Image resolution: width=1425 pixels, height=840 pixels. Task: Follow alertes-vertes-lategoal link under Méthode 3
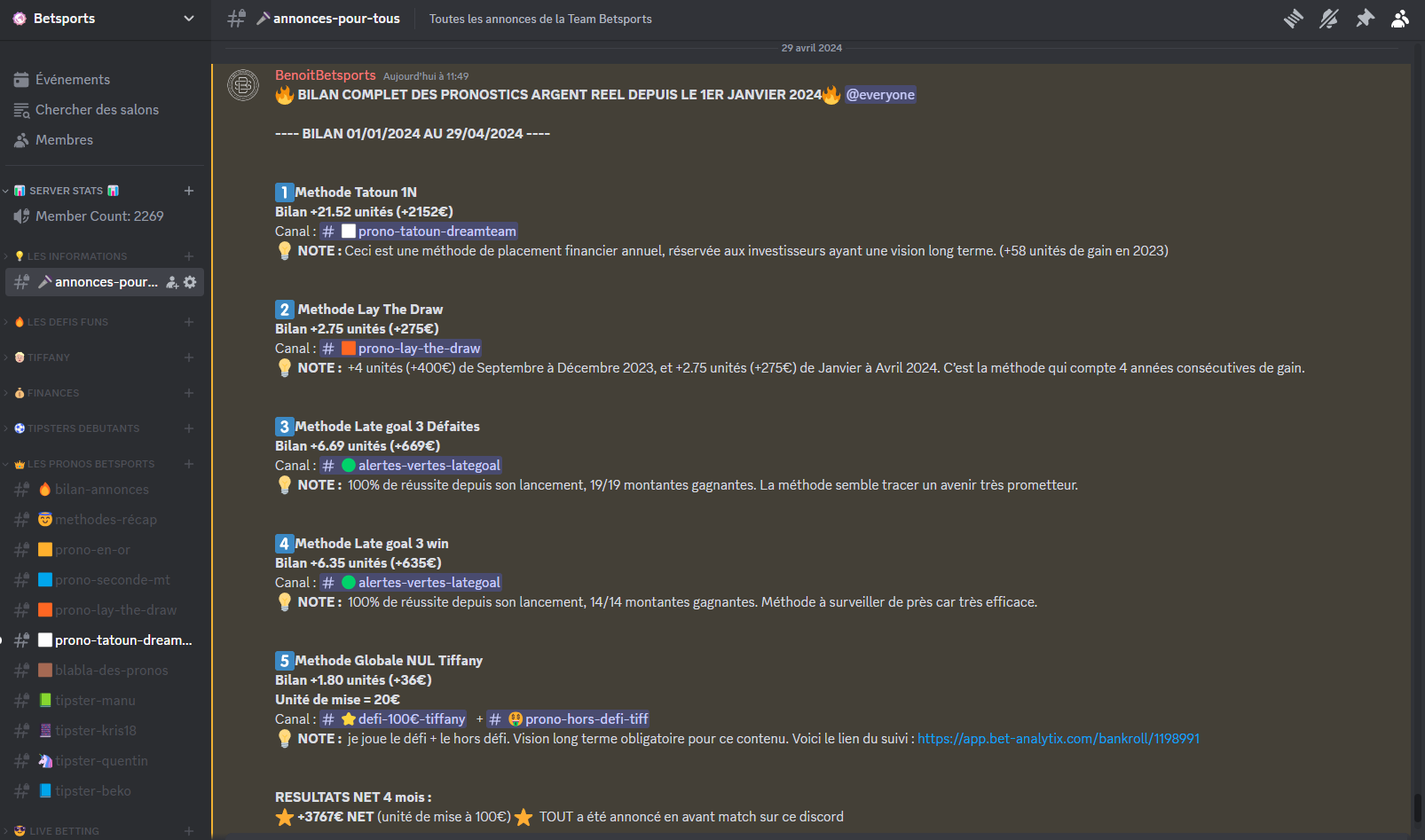411,466
